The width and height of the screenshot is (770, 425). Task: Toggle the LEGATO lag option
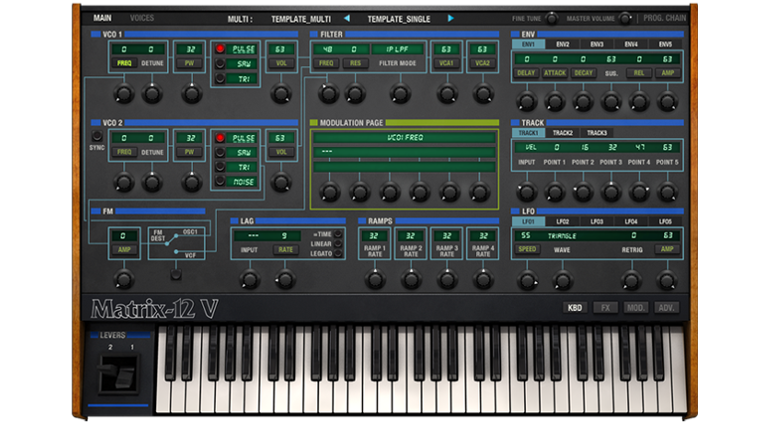click(x=338, y=254)
